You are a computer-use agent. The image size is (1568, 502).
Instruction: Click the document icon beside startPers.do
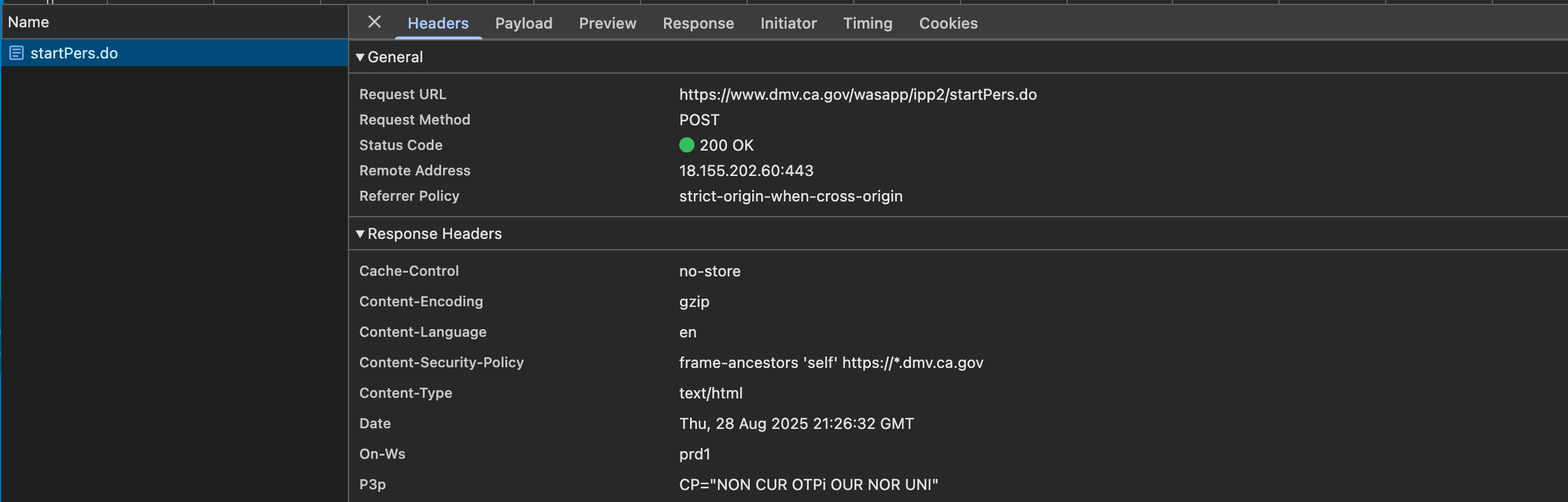pyautogui.click(x=17, y=53)
